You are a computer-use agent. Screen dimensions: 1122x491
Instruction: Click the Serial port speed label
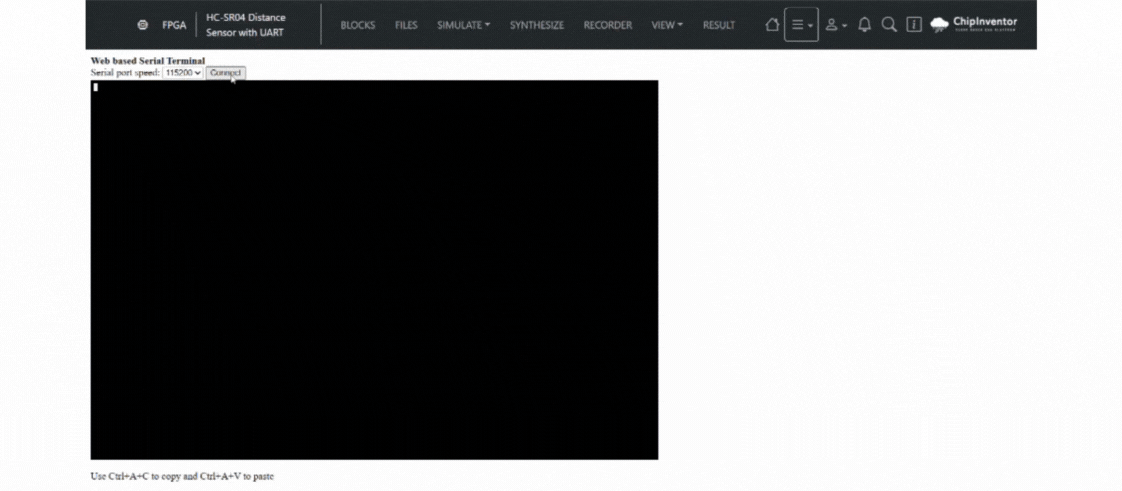[125, 73]
